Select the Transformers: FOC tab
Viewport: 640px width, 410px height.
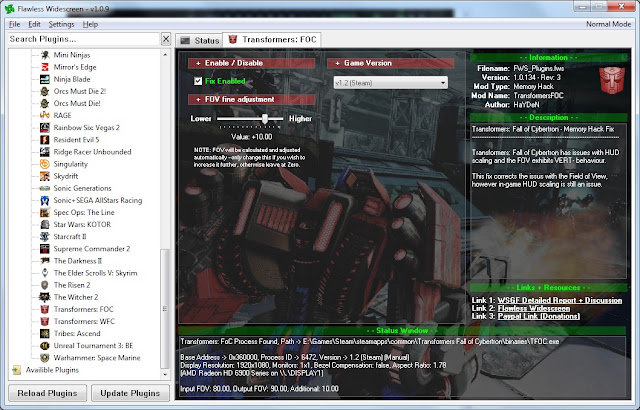272,40
